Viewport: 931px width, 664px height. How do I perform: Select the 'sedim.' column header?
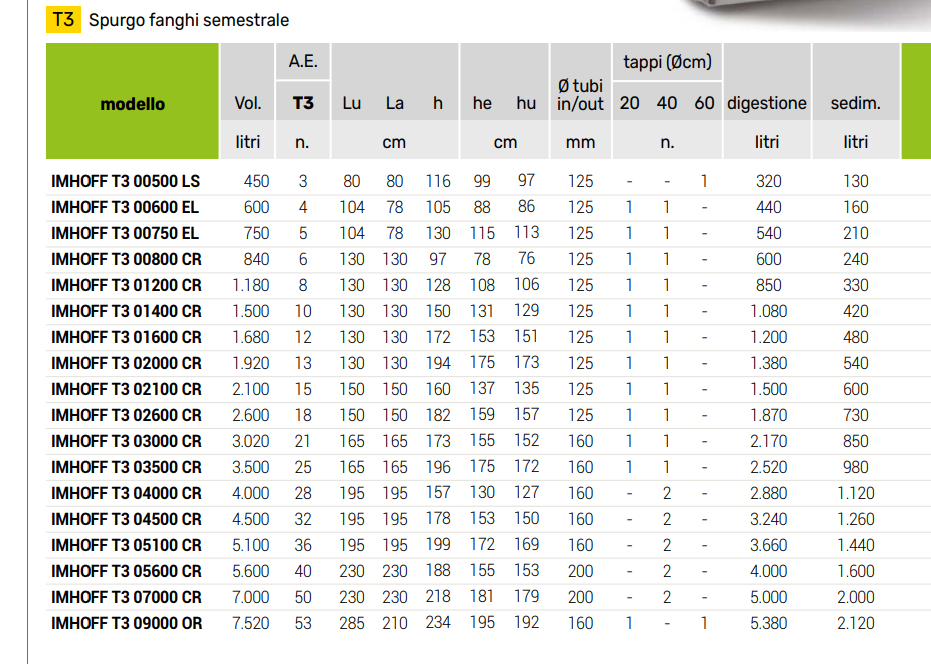click(x=855, y=103)
